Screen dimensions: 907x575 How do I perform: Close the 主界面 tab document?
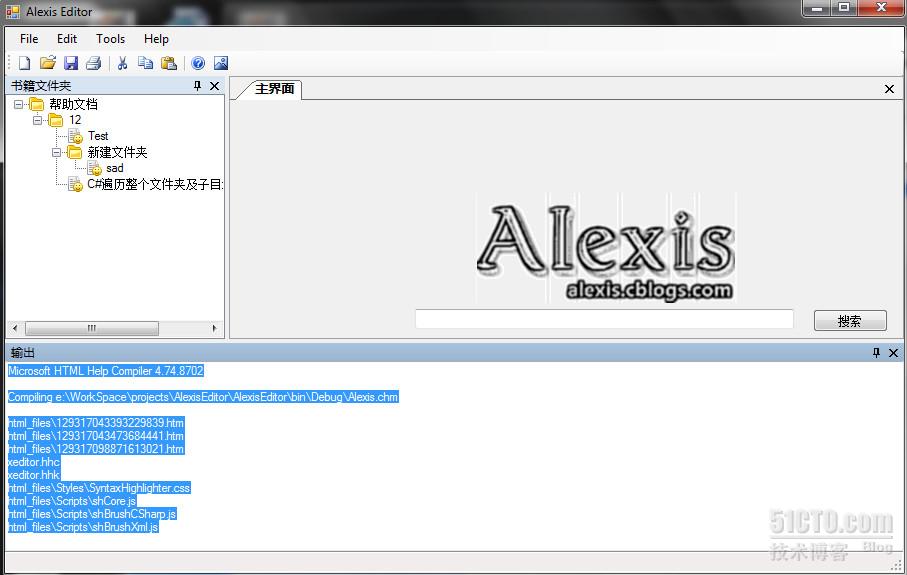pyautogui.click(x=890, y=89)
